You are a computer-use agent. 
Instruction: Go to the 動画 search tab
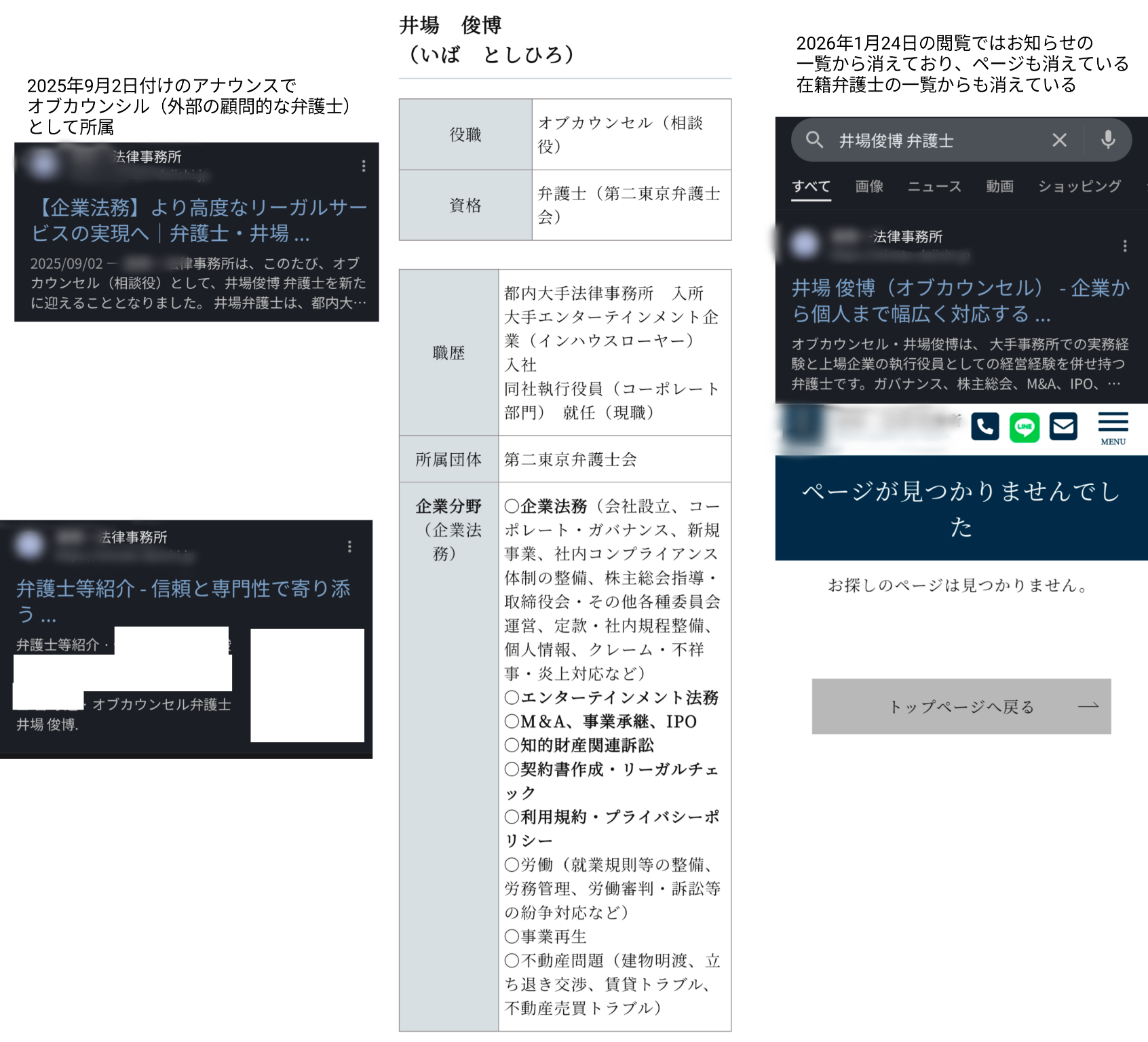tap(999, 187)
